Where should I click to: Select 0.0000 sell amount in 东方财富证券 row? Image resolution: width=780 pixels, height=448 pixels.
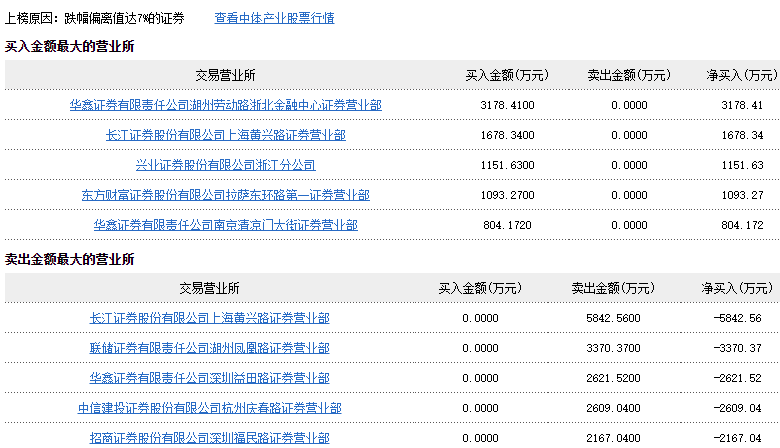pyautogui.click(x=629, y=195)
